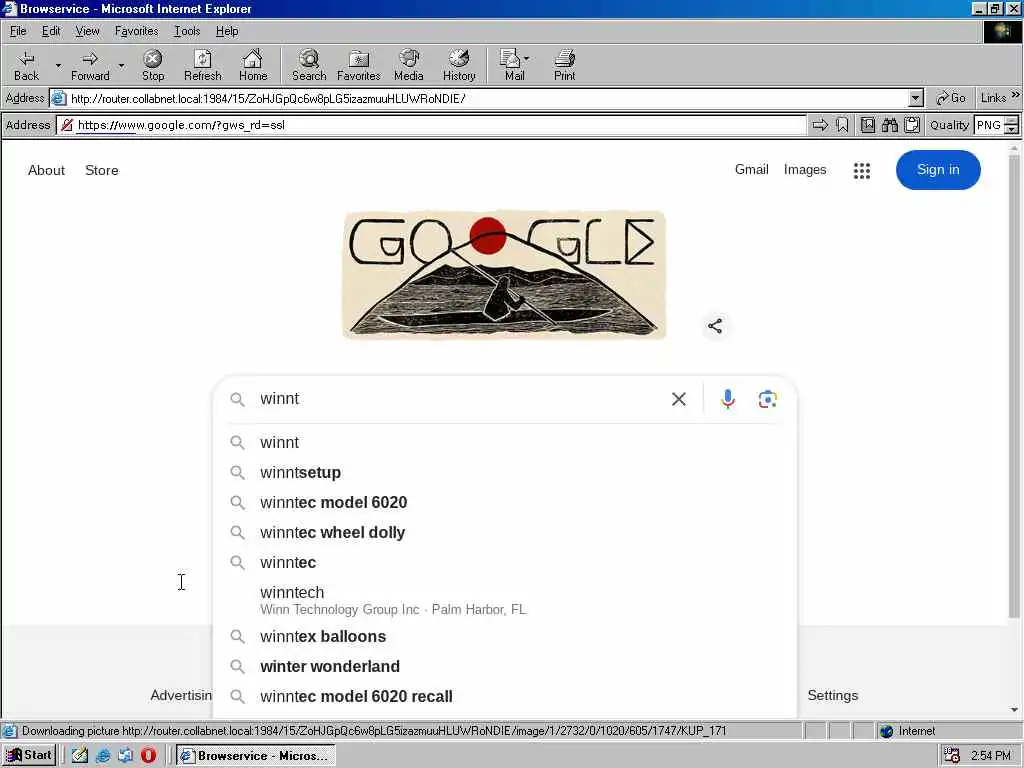Select 'winntec model 6020' suggestion
This screenshot has width=1024, height=768.
click(x=505, y=503)
